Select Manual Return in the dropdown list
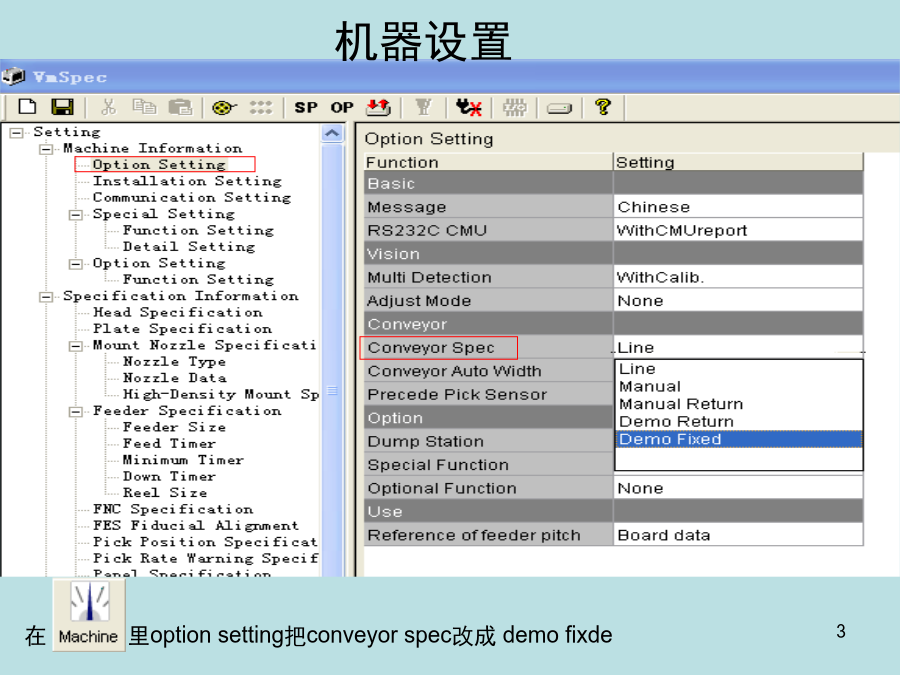This screenshot has width=900, height=675. [738, 404]
